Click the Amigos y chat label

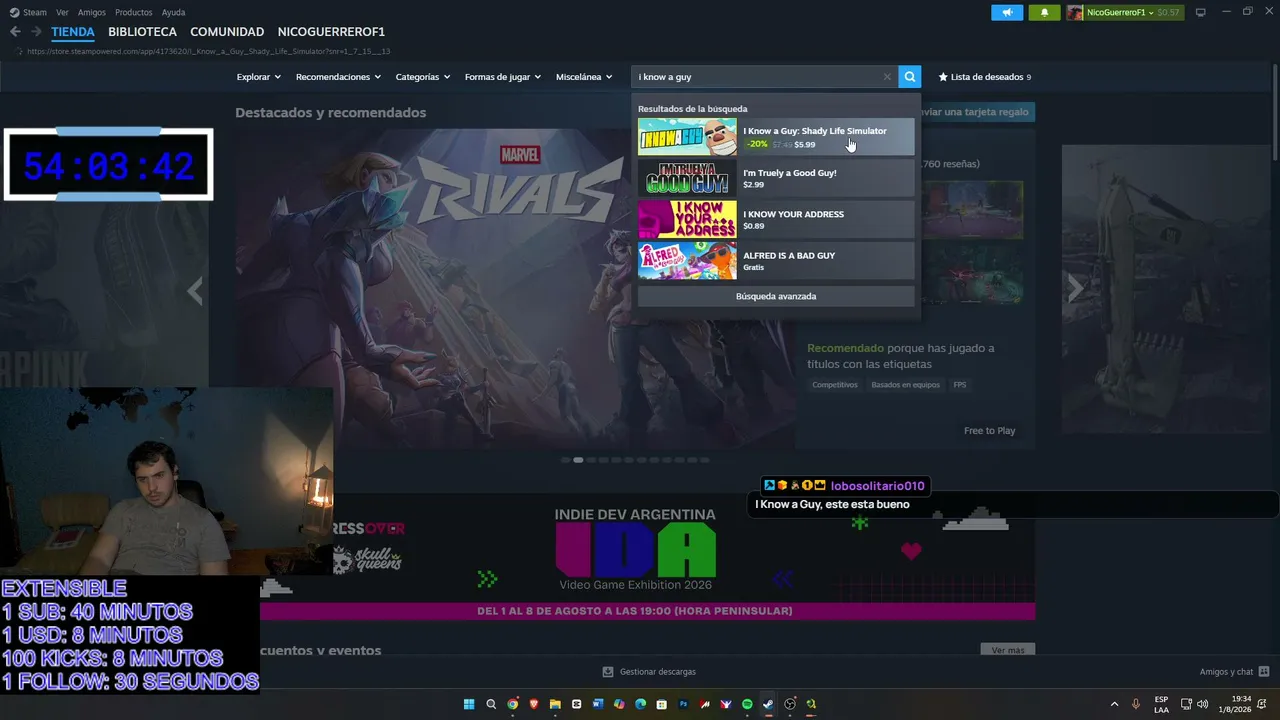pyautogui.click(x=1226, y=672)
